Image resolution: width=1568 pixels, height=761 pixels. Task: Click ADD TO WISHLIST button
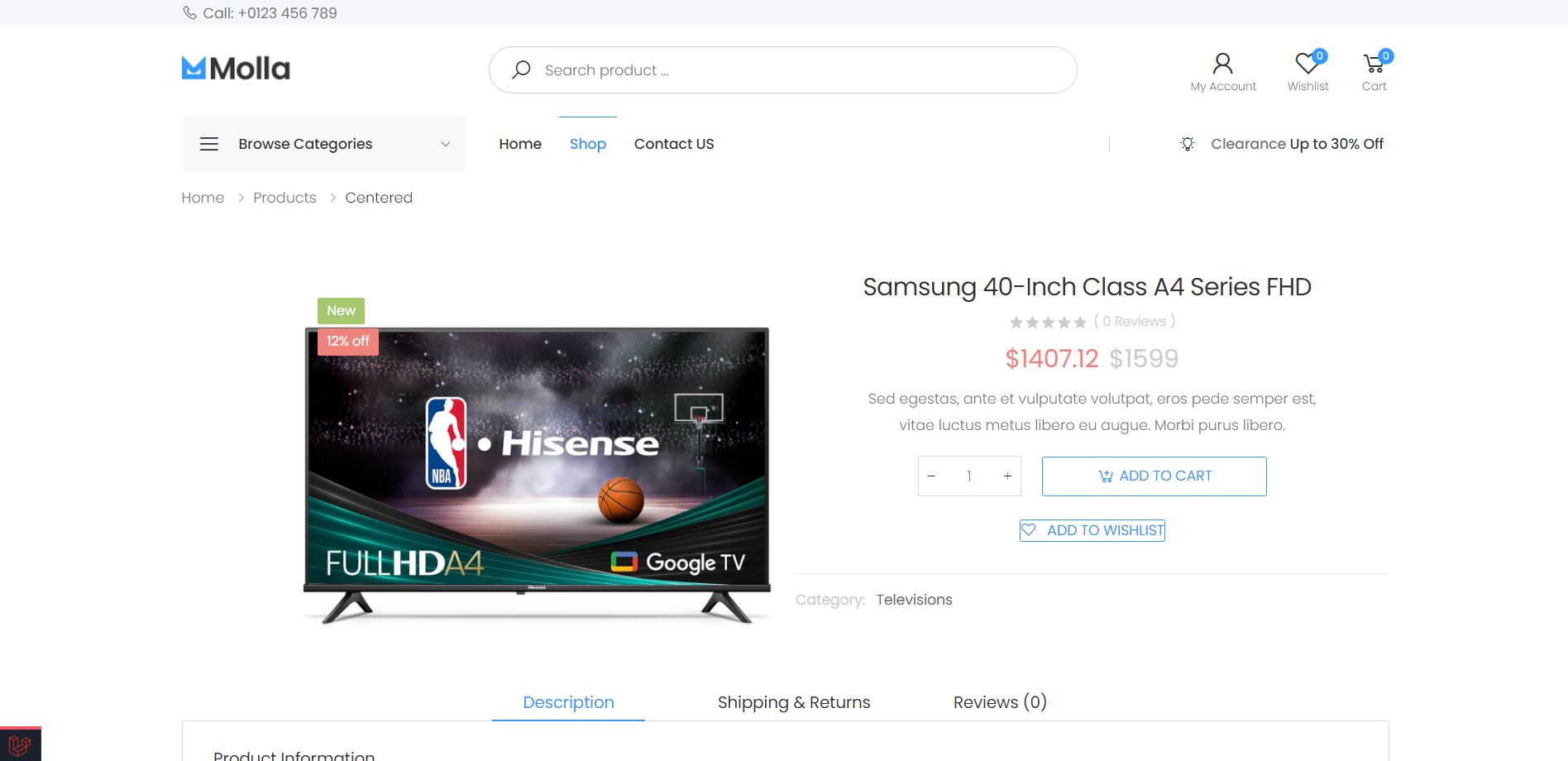click(x=1092, y=530)
